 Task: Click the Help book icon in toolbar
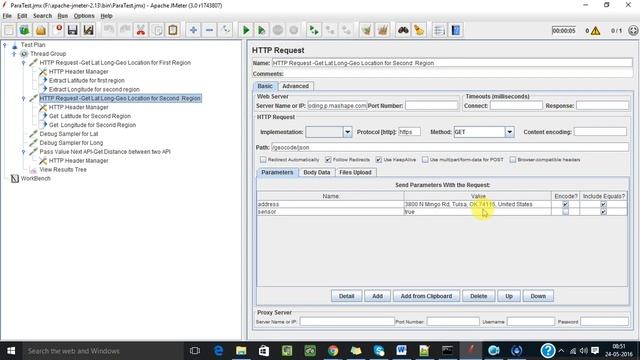[456, 30]
